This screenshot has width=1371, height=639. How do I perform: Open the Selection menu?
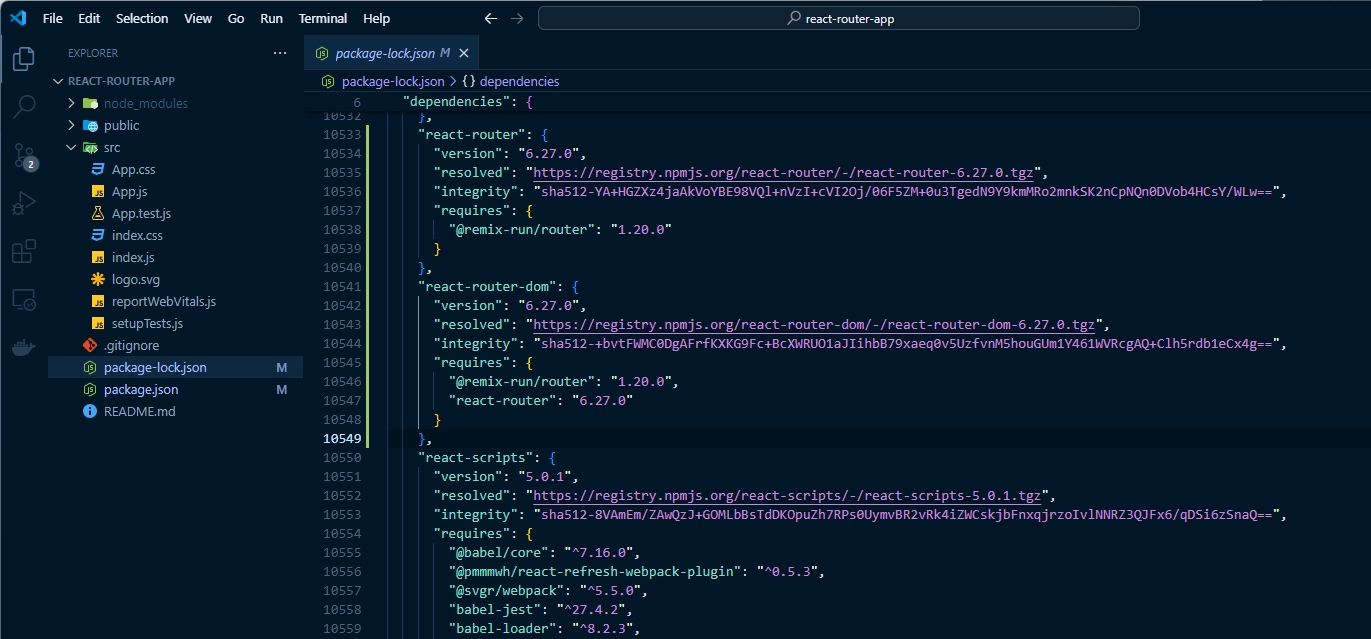point(142,18)
